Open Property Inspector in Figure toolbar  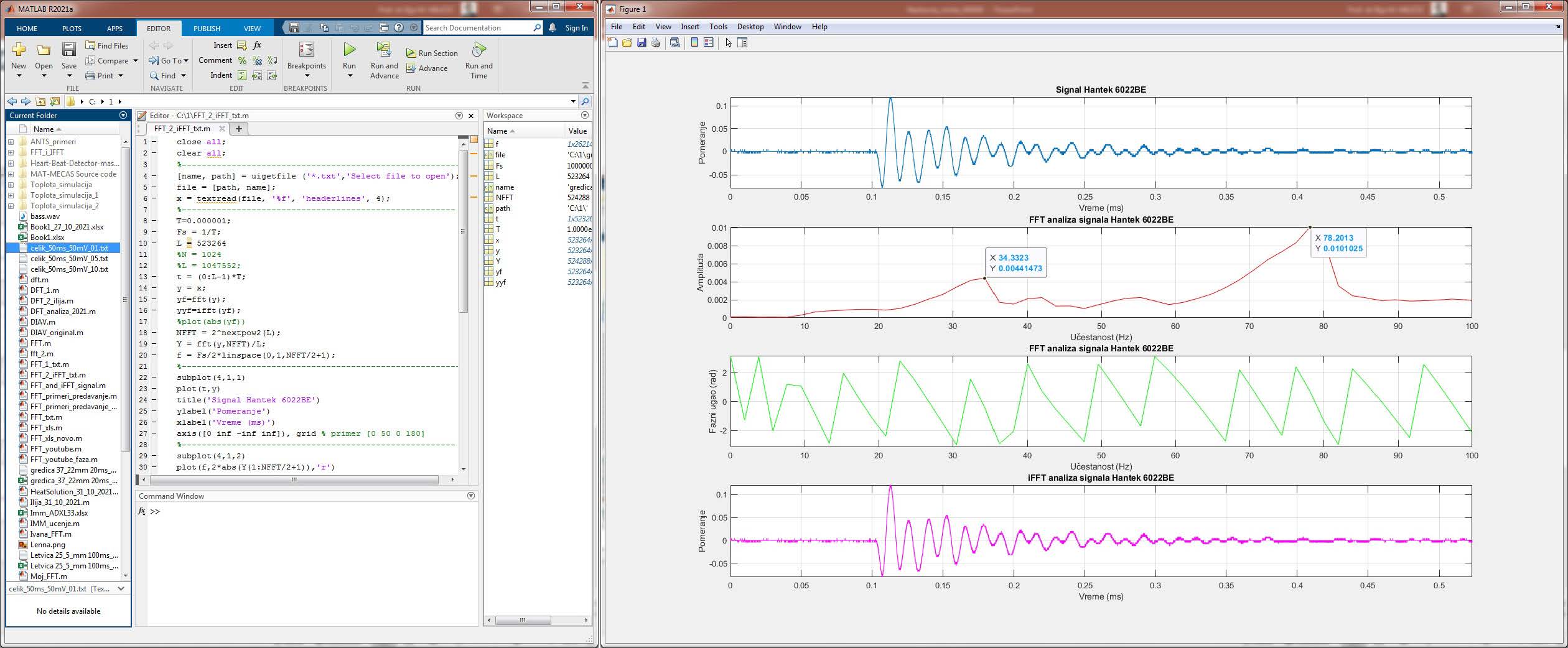[x=742, y=43]
